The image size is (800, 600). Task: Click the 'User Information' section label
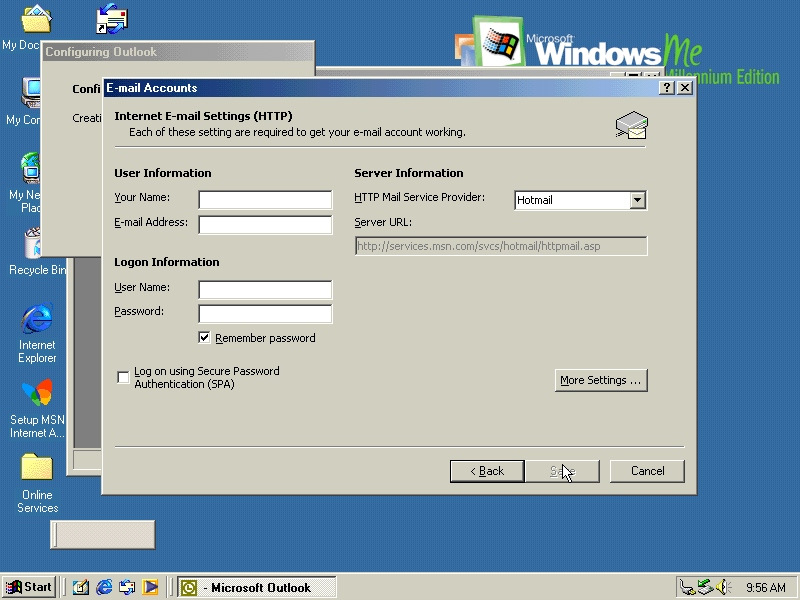point(163,173)
